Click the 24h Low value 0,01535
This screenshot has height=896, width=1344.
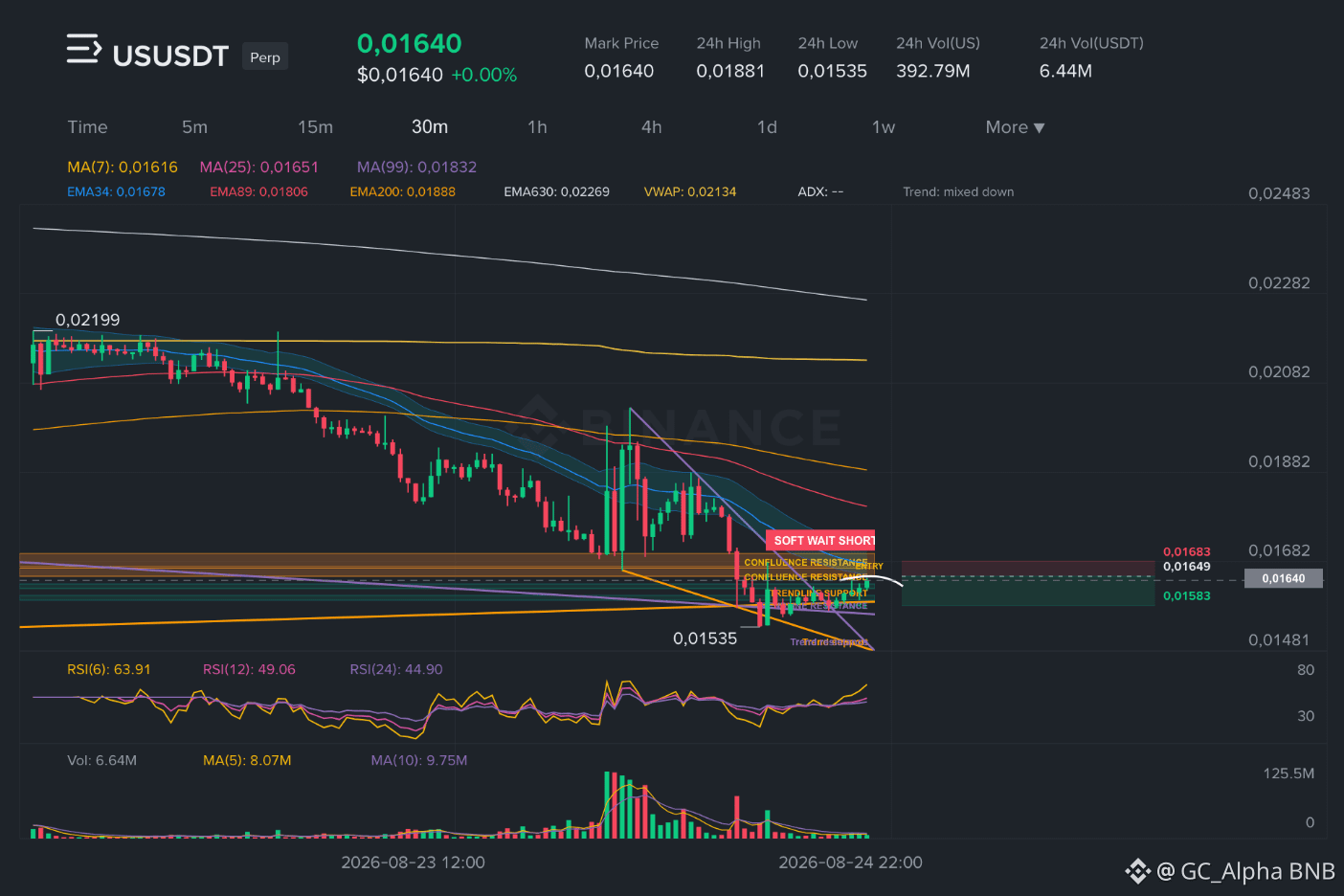point(832,71)
